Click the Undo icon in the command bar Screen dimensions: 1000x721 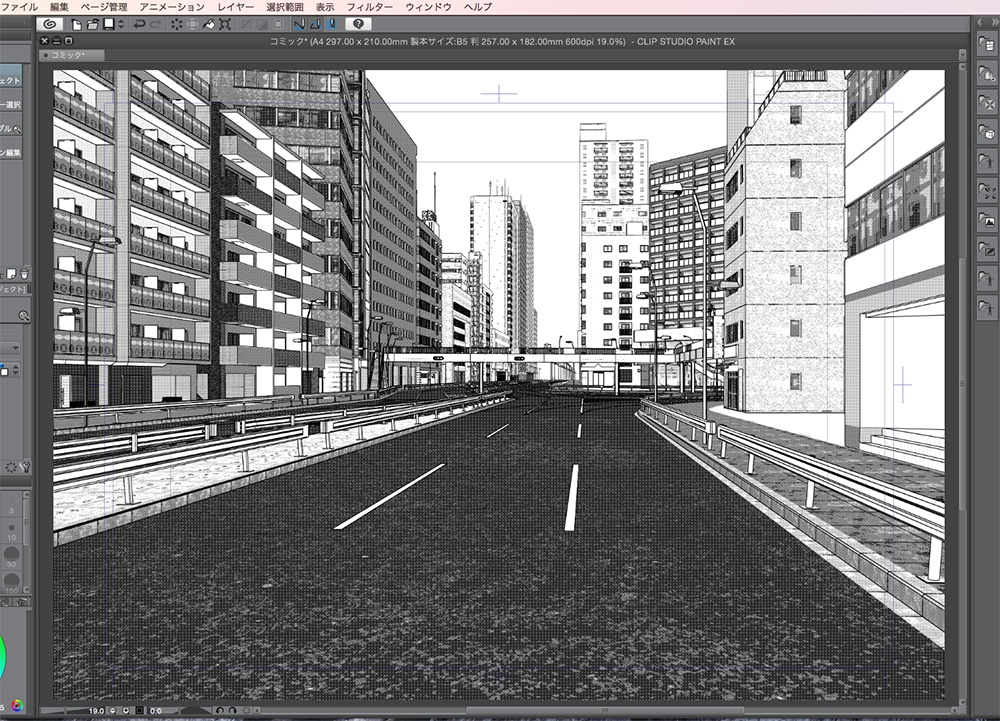138,26
